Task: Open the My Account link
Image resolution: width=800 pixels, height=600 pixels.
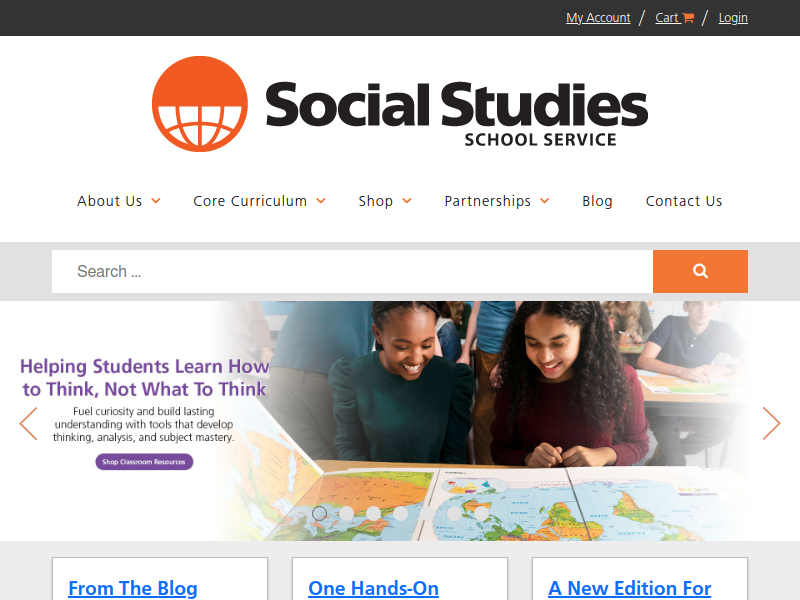Action: (x=598, y=18)
